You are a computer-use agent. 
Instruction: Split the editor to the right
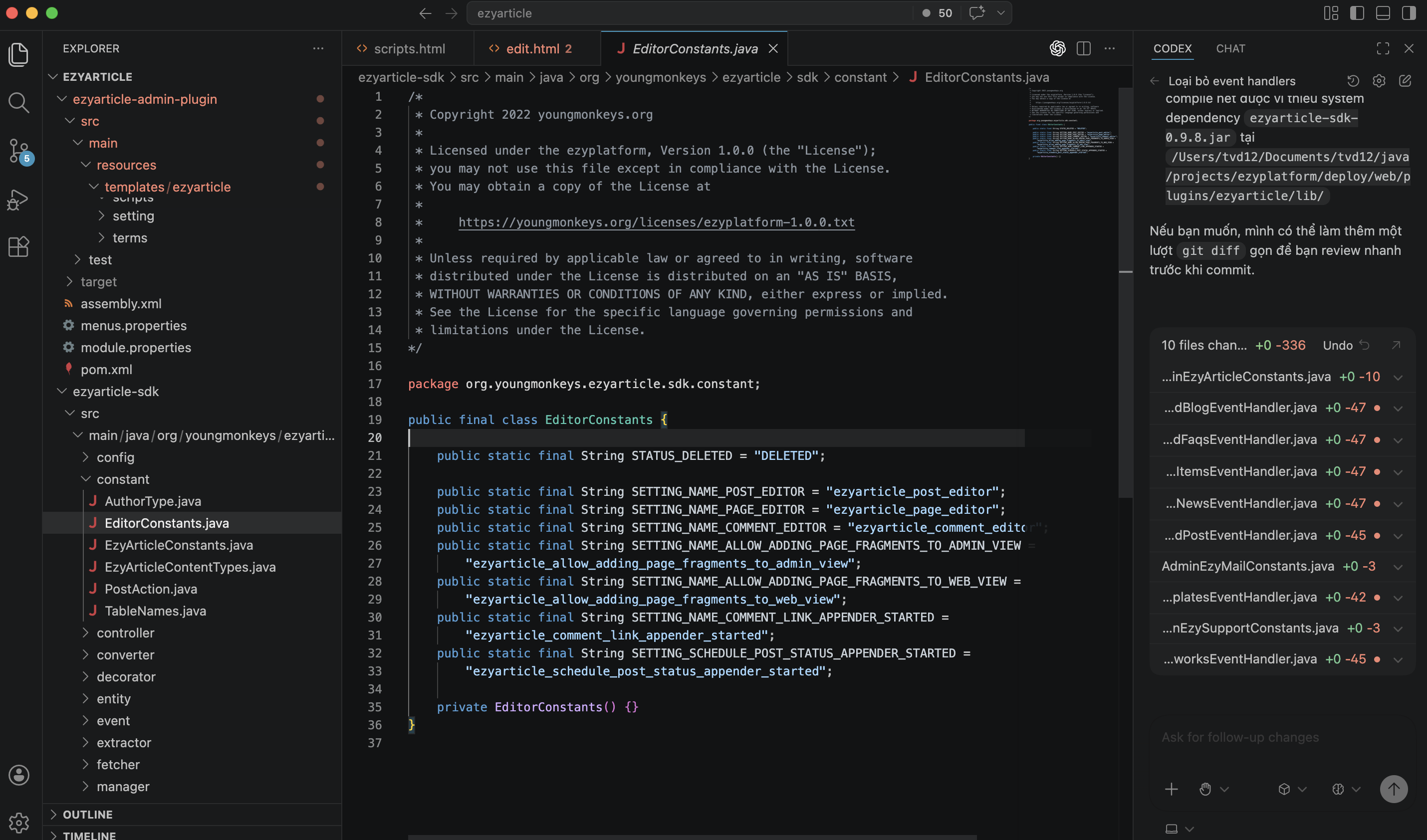[x=1083, y=49]
